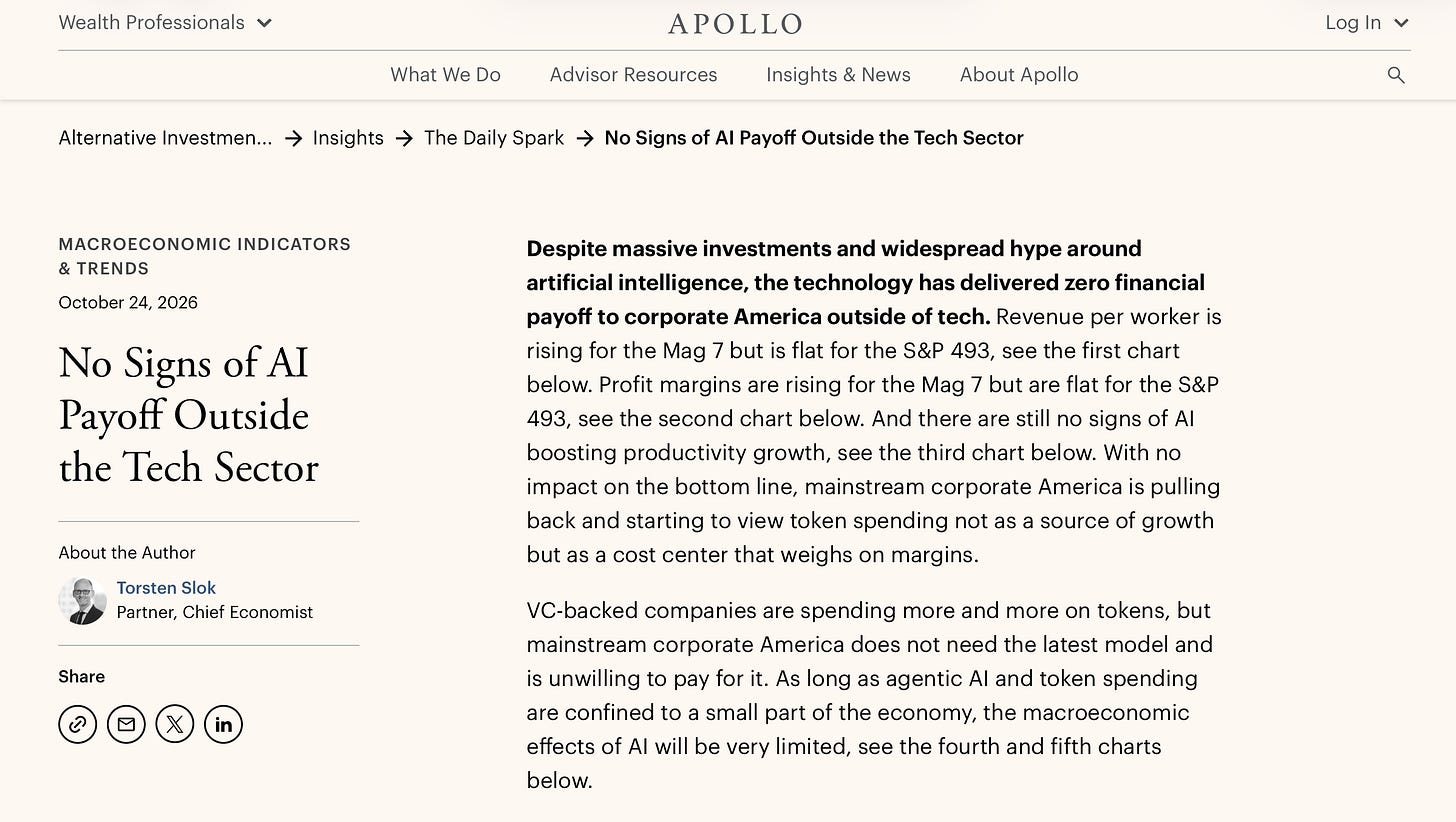Go to Alternative Investments breadcrumb
This screenshot has width=1456, height=822.
pos(165,138)
